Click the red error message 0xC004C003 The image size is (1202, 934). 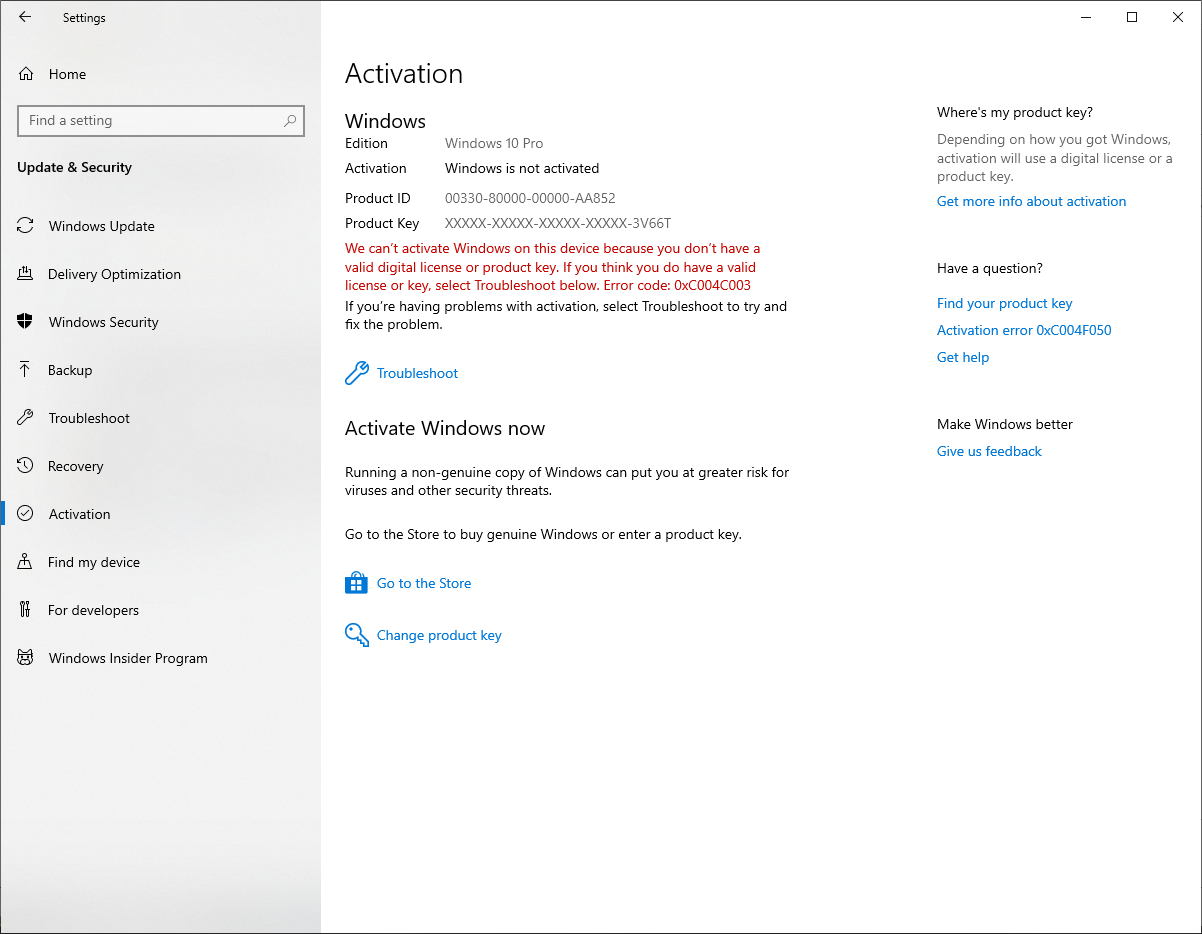pyautogui.click(x=553, y=267)
